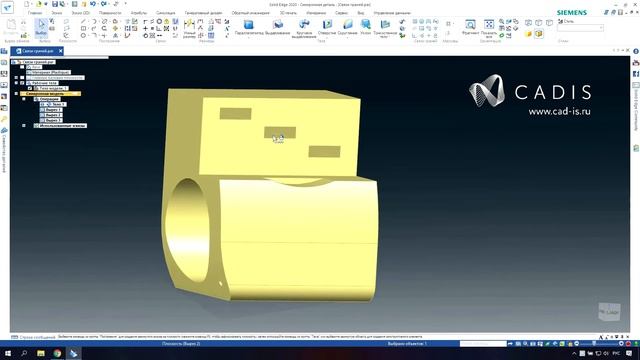Select the Материал row in the tree
This screenshot has width=640, height=360.
coord(50,72)
